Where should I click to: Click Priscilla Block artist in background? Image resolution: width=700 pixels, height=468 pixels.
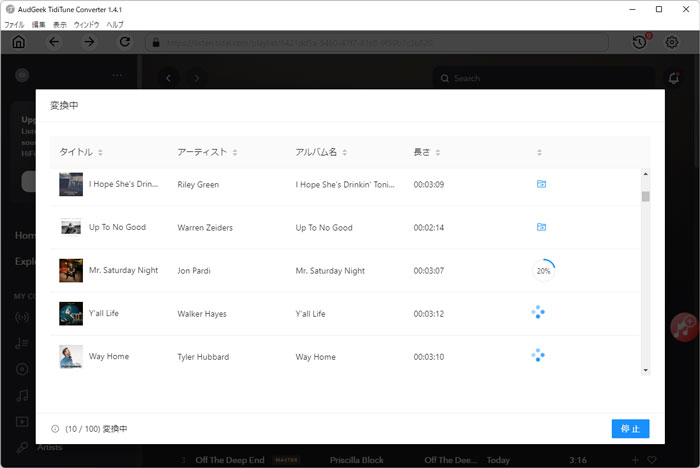point(357,460)
